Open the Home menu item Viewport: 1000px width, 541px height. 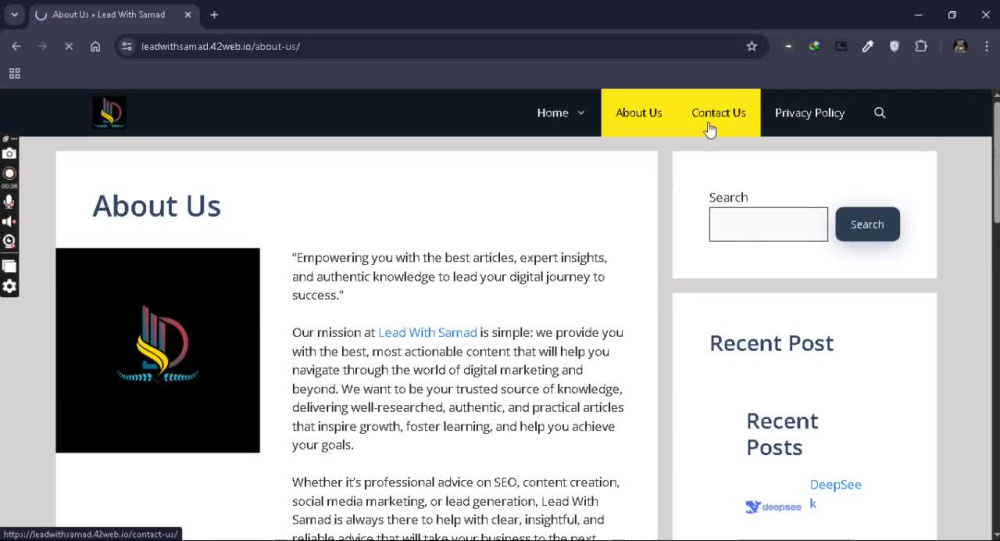pyautogui.click(x=552, y=113)
